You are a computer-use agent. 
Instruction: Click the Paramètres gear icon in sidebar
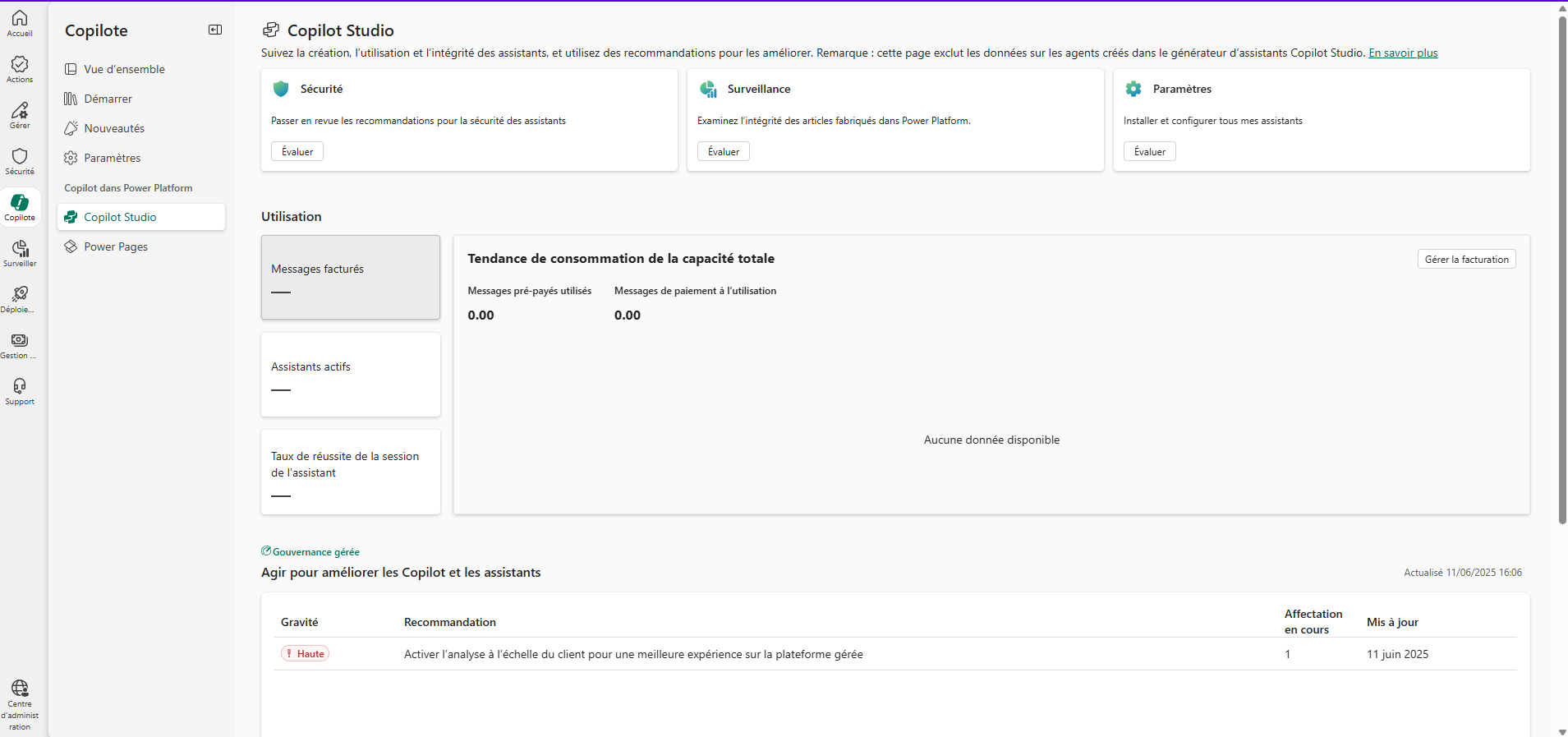coord(71,158)
